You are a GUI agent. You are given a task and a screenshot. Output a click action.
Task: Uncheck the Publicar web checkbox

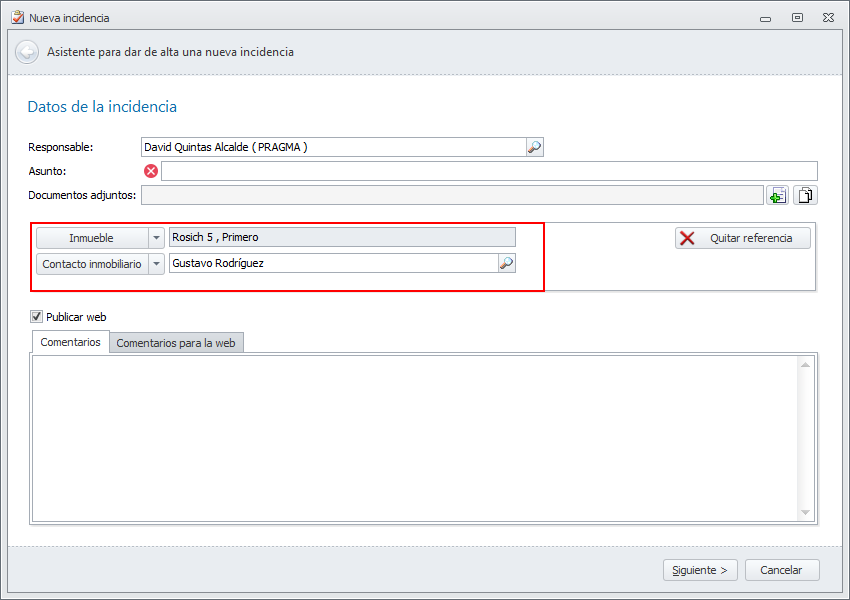point(37,317)
